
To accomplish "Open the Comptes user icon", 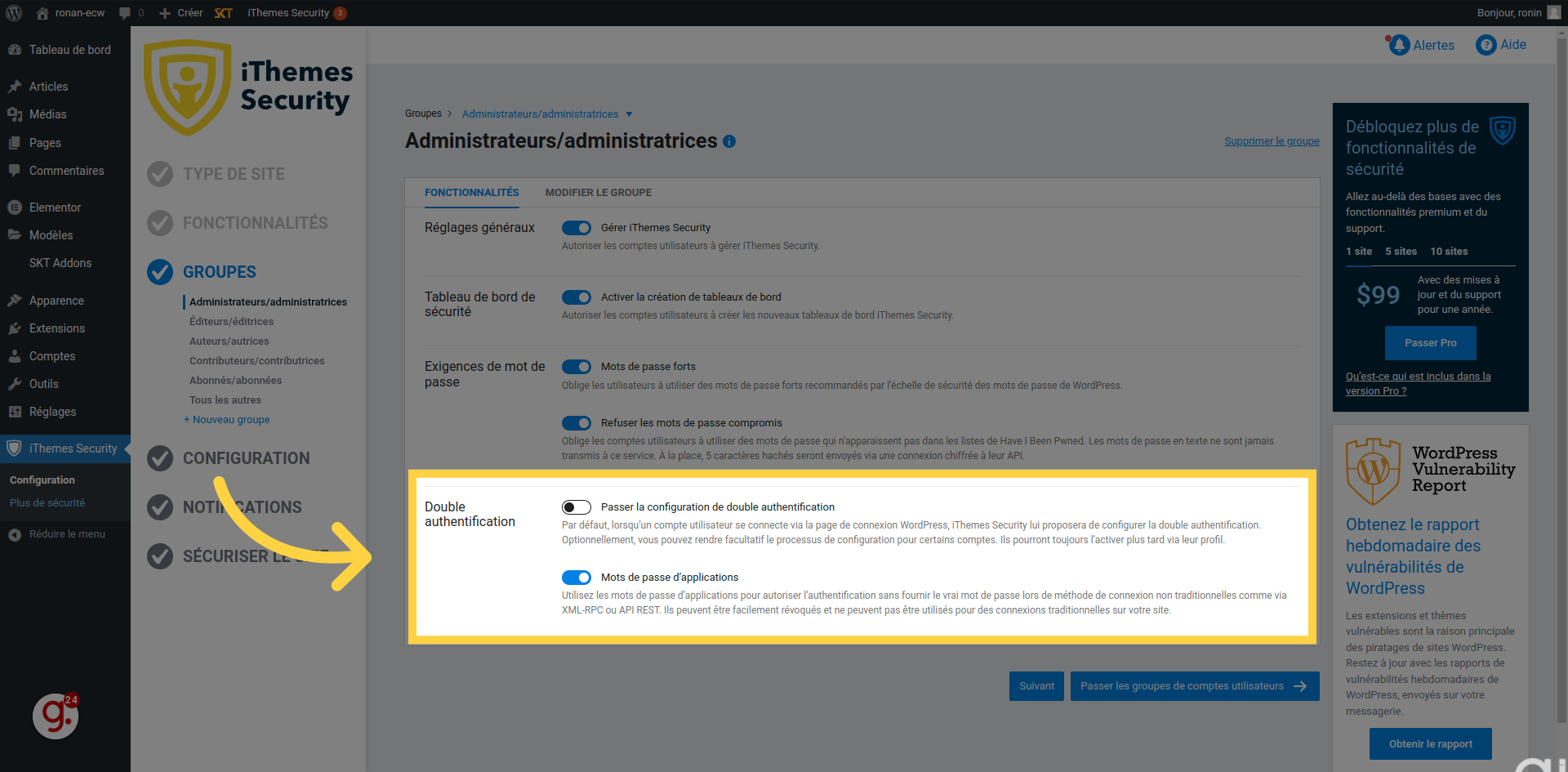I will click(x=15, y=356).
